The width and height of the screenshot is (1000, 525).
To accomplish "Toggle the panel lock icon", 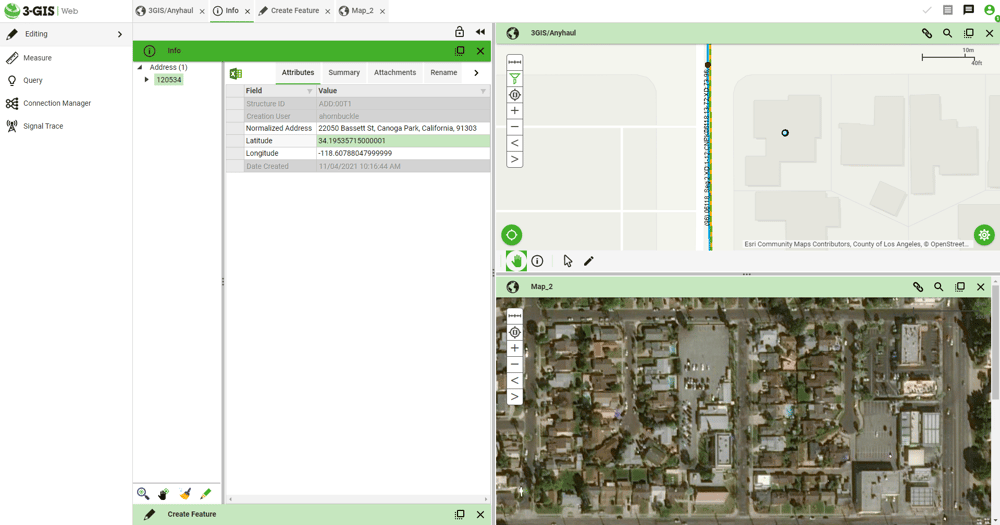I will coord(459,32).
